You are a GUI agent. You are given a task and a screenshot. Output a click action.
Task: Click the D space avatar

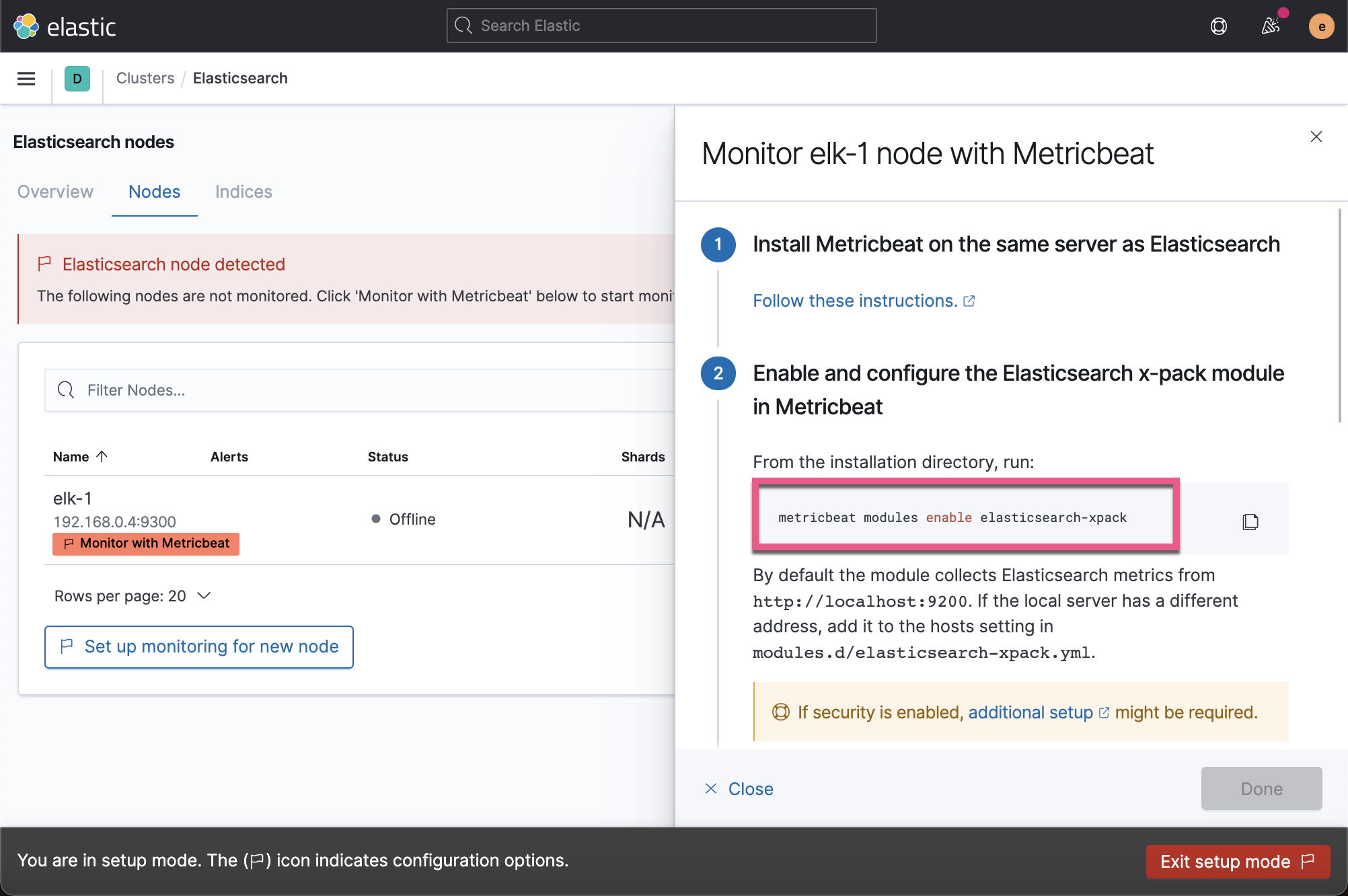77,79
